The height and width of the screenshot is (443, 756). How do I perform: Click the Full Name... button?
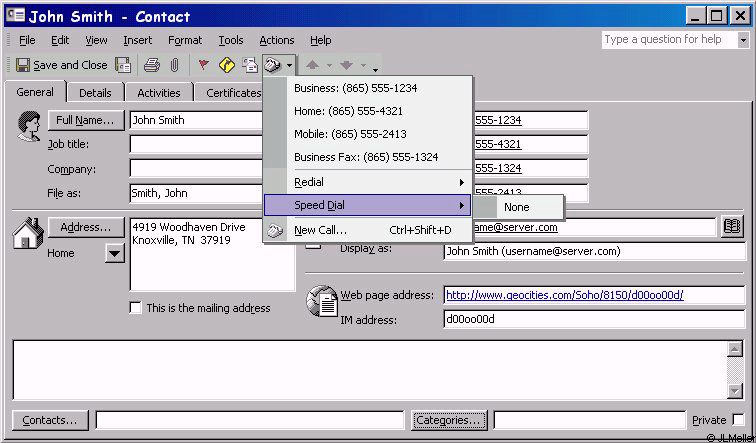pos(86,120)
